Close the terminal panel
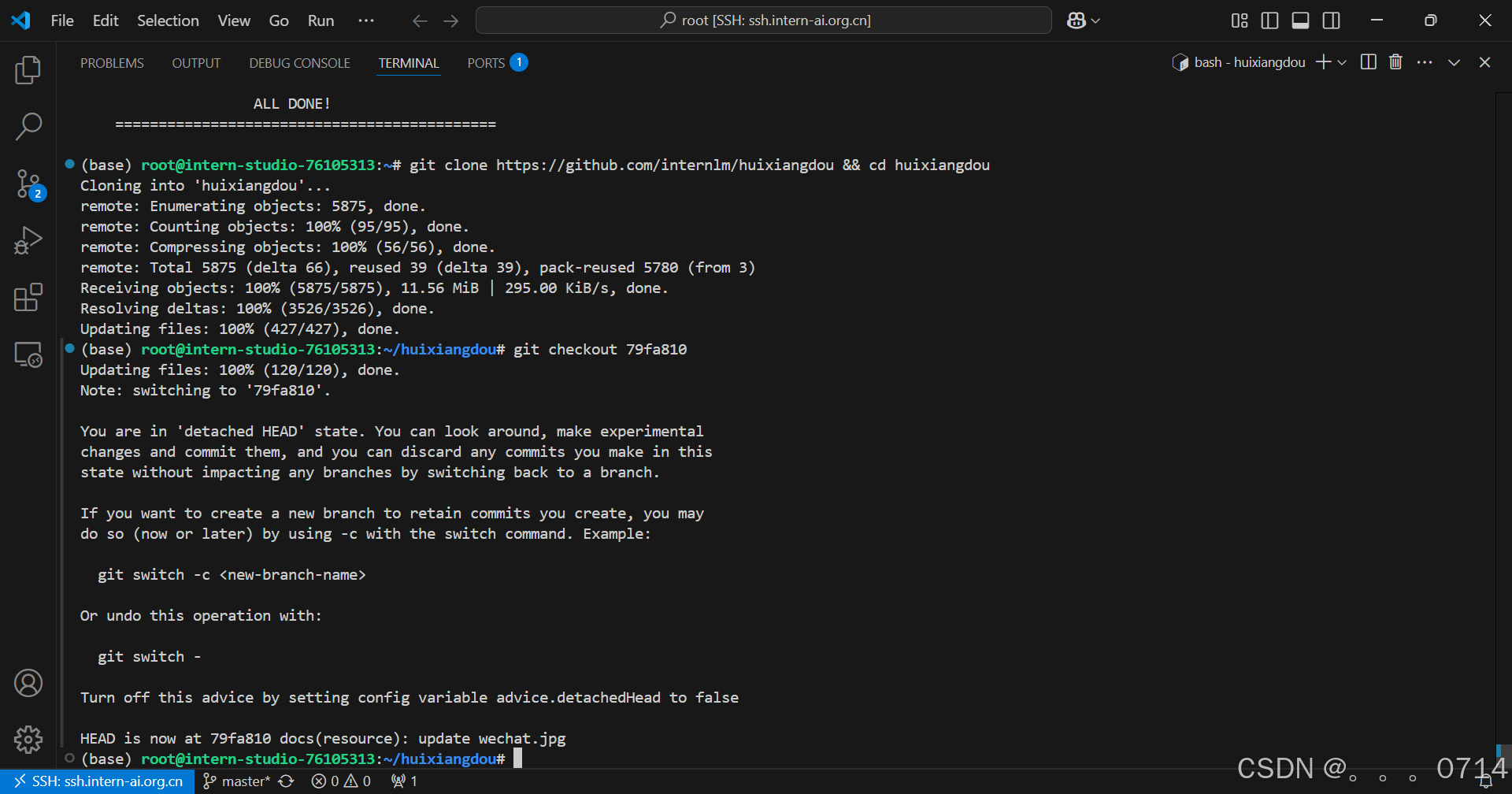This screenshot has height=794, width=1512. coord(1485,62)
